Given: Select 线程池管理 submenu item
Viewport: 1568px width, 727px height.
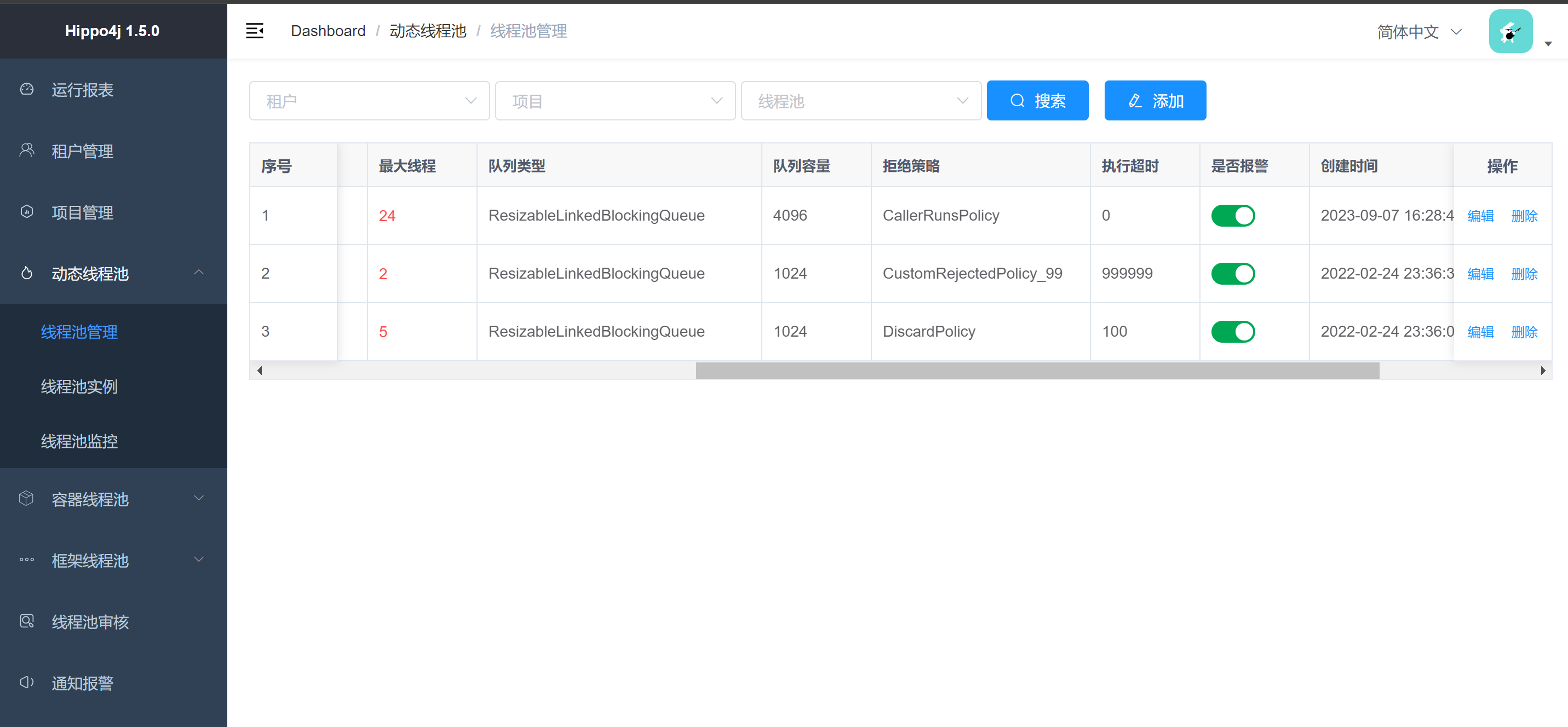Looking at the screenshot, I should (x=113, y=332).
